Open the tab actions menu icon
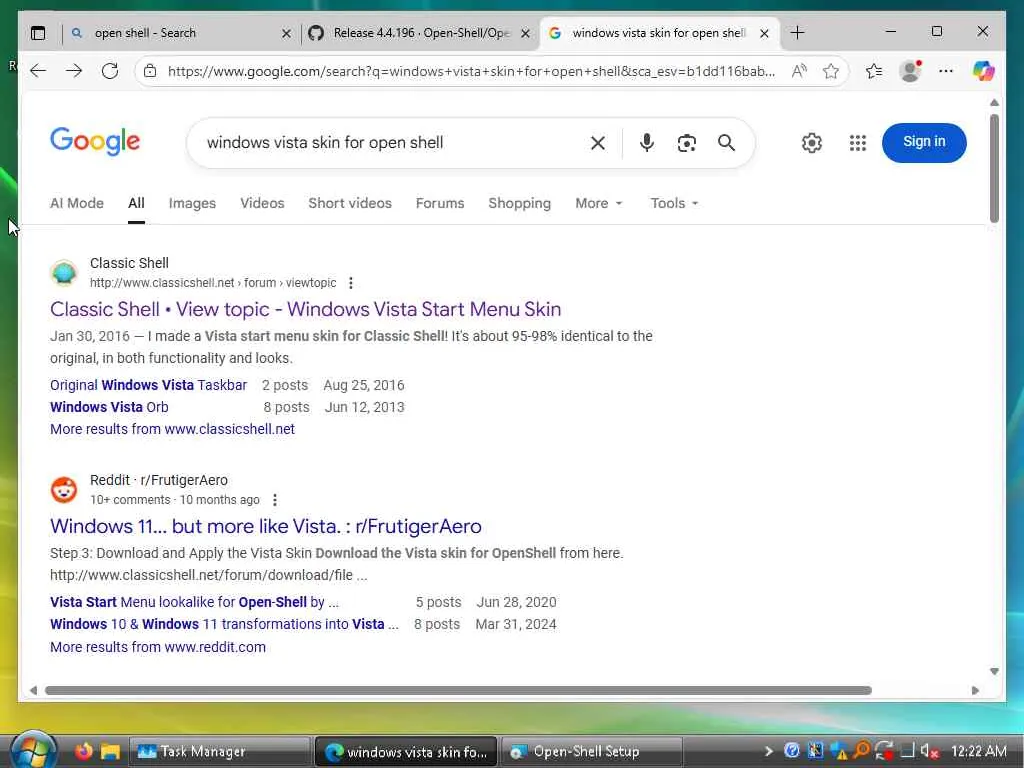The image size is (1024, 768). [x=38, y=33]
